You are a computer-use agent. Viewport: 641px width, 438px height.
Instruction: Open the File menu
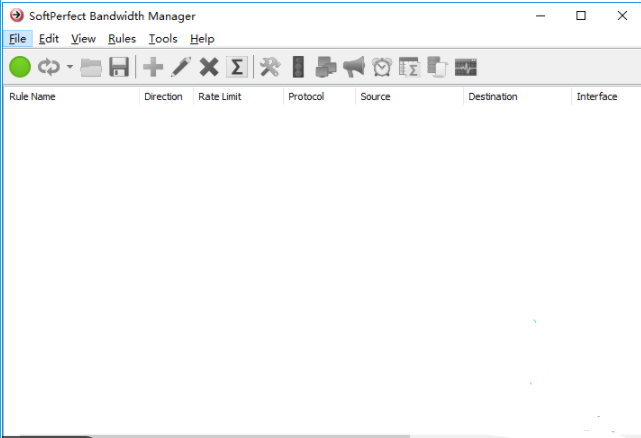click(18, 39)
